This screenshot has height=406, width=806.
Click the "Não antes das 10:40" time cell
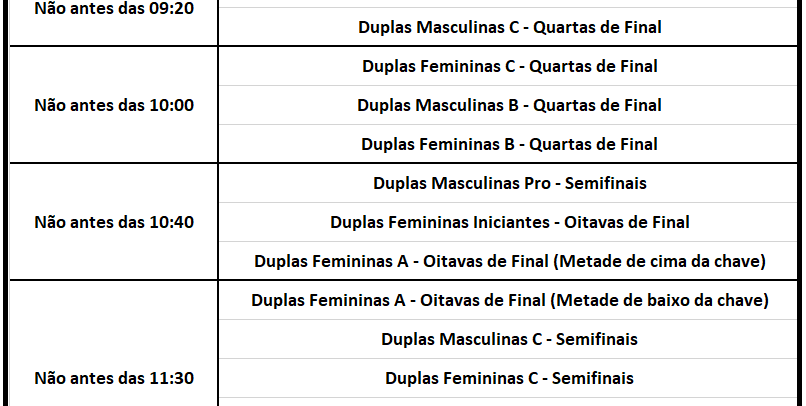click(114, 222)
